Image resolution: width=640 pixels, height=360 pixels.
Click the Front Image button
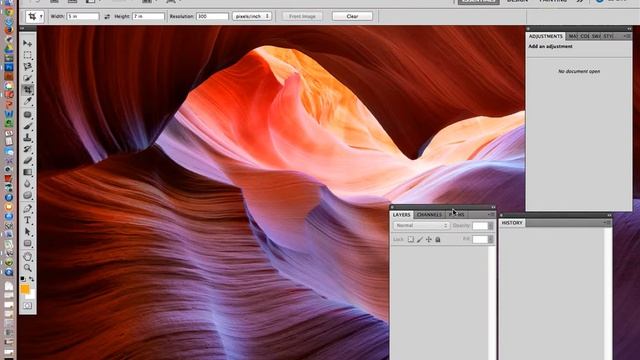click(x=302, y=16)
